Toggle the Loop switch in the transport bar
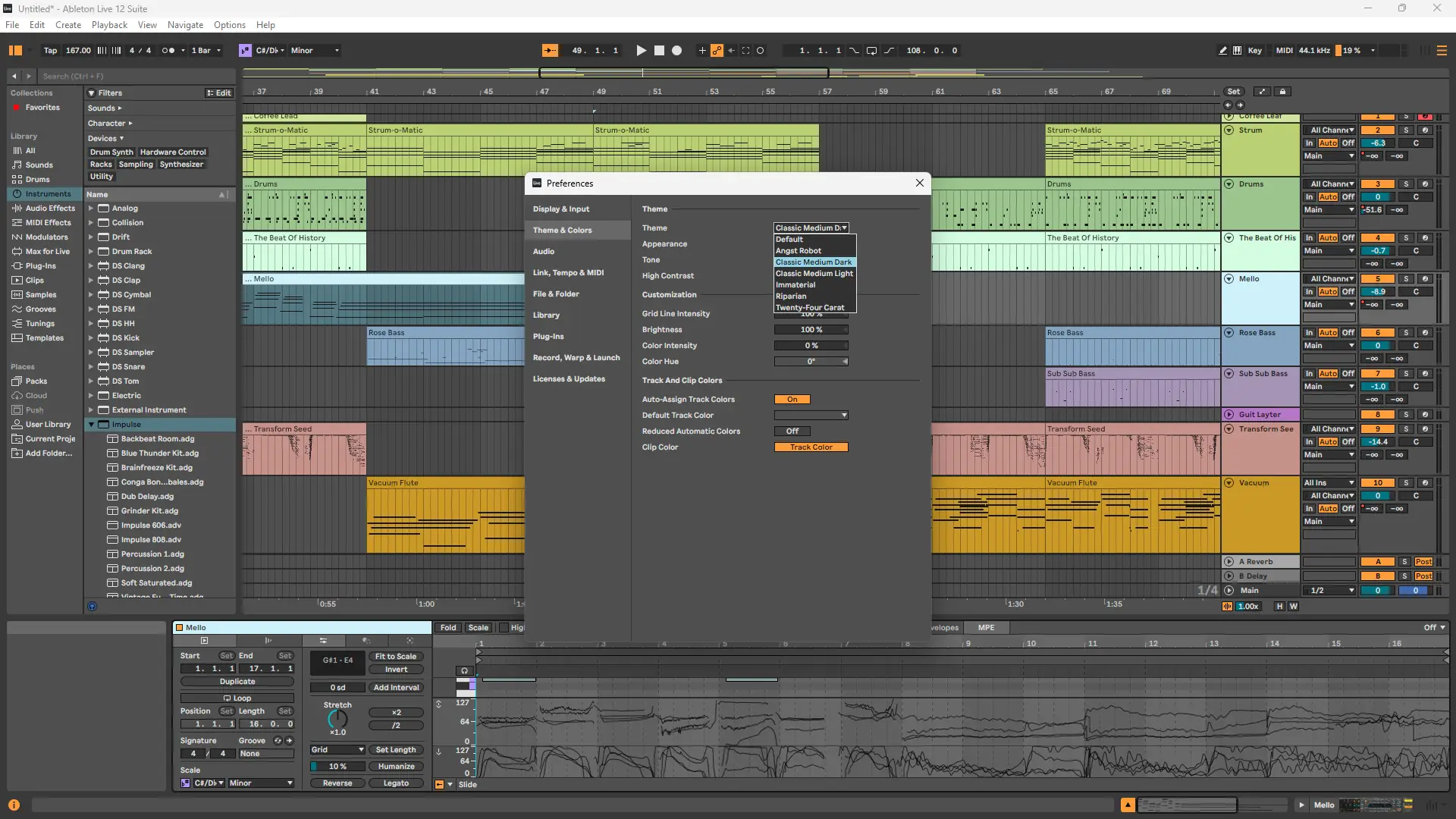 pyautogui.click(x=871, y=51)
